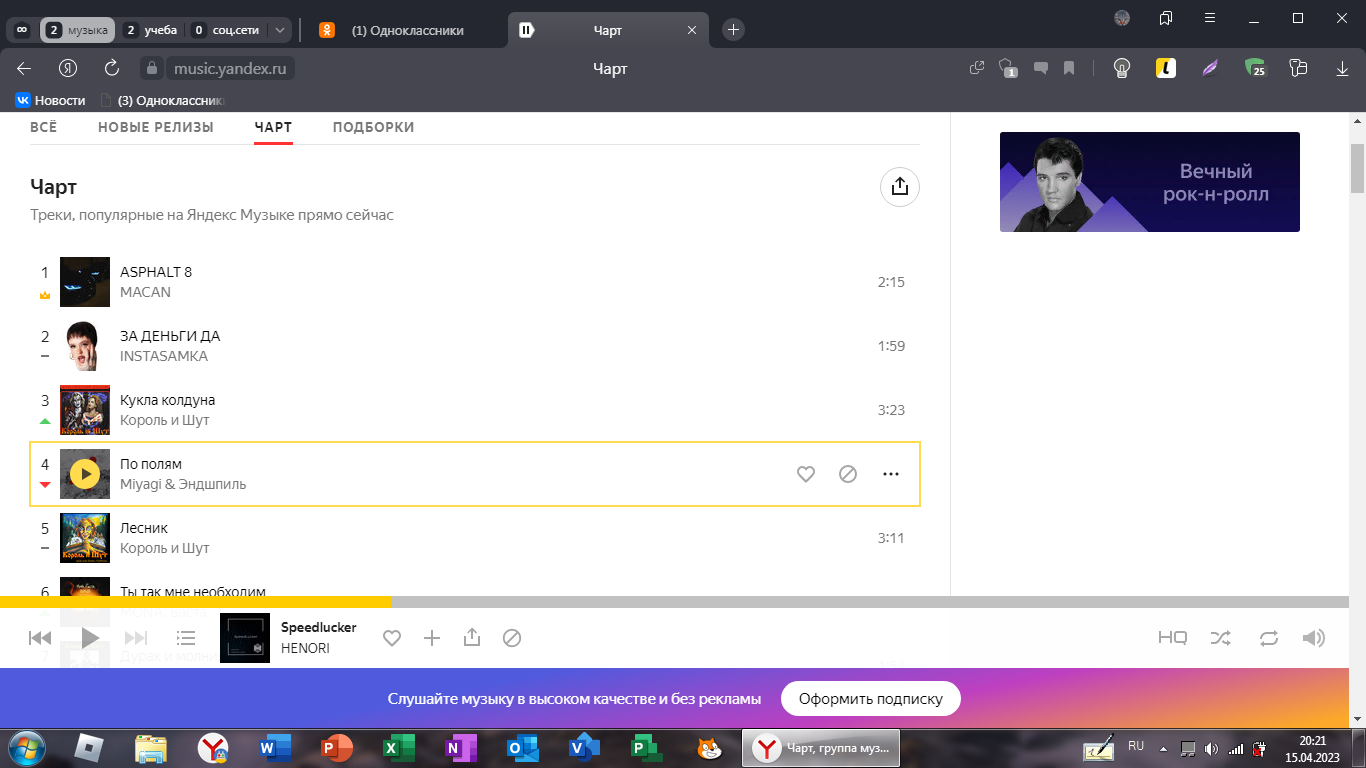
Task: Select the соц.сети tab group
Action: 228,30
